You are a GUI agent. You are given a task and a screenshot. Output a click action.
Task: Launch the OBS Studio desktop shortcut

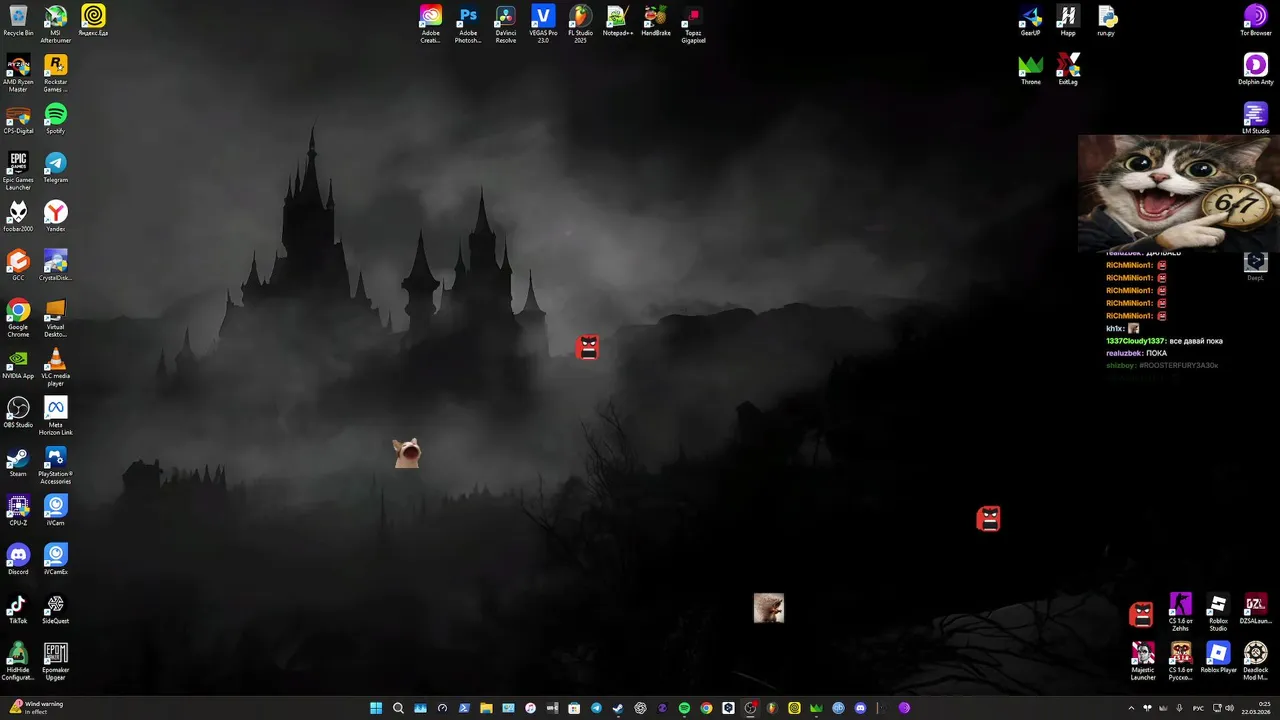coord(18,412)
